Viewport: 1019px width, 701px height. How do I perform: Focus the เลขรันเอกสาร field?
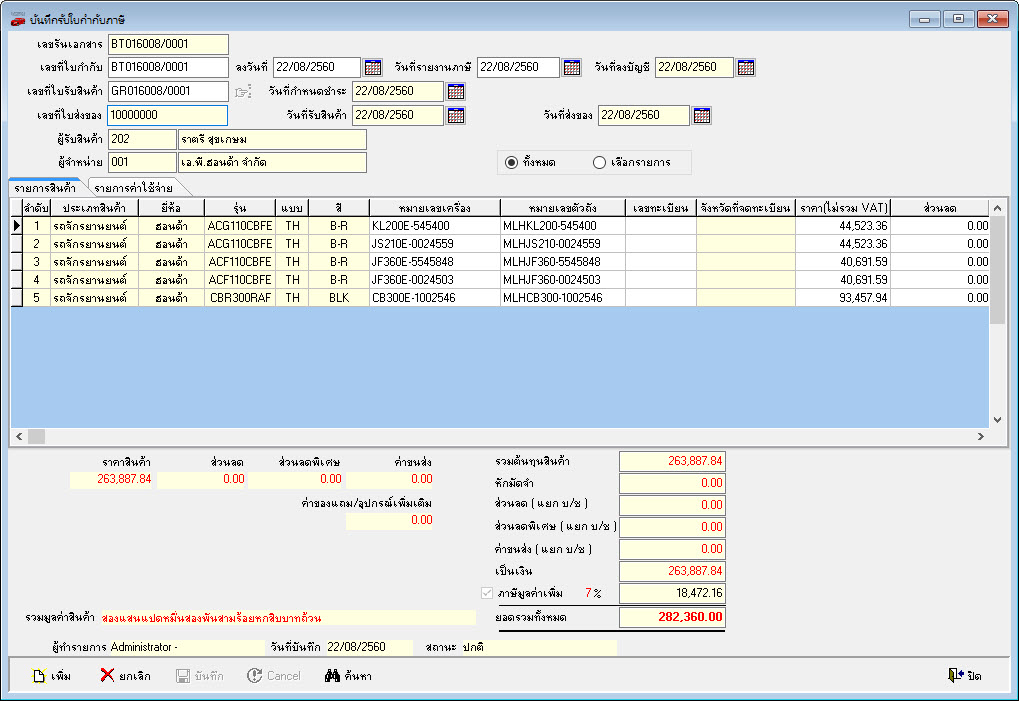tap(168, 44)
